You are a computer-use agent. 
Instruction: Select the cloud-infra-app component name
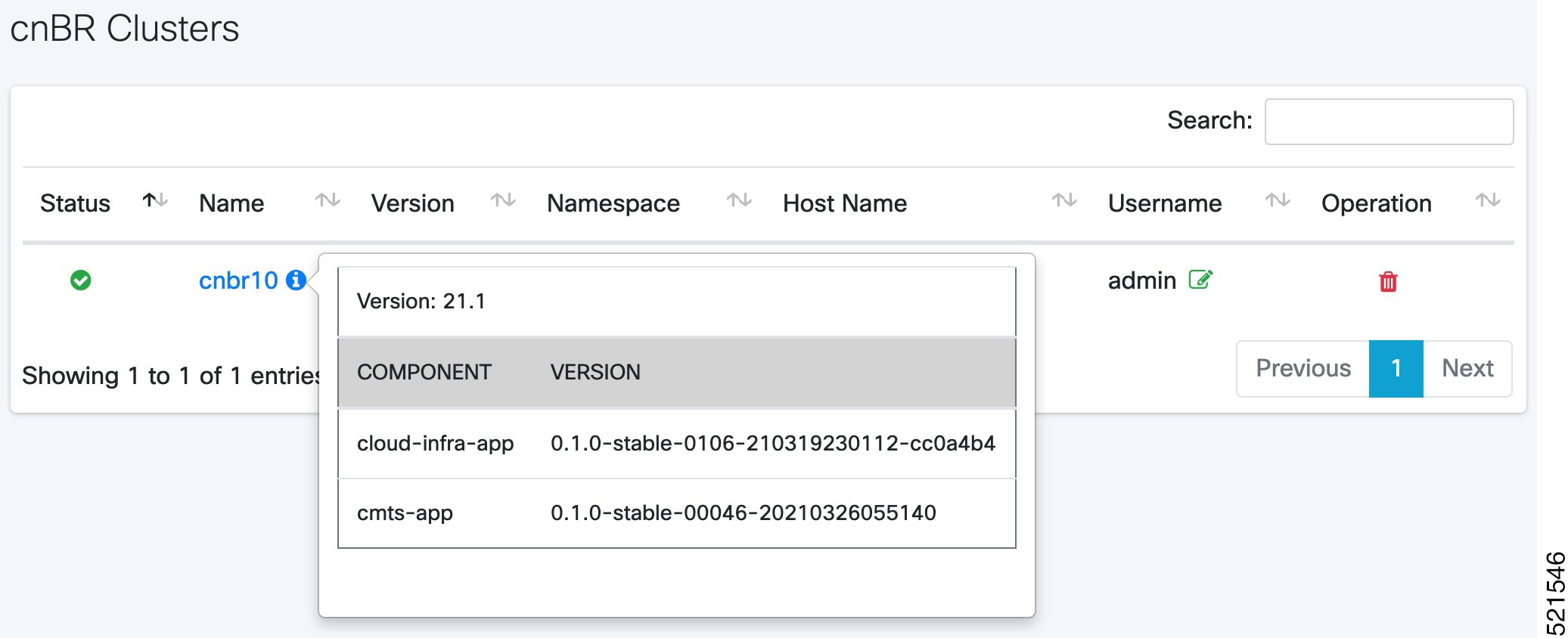click(436, 443)
